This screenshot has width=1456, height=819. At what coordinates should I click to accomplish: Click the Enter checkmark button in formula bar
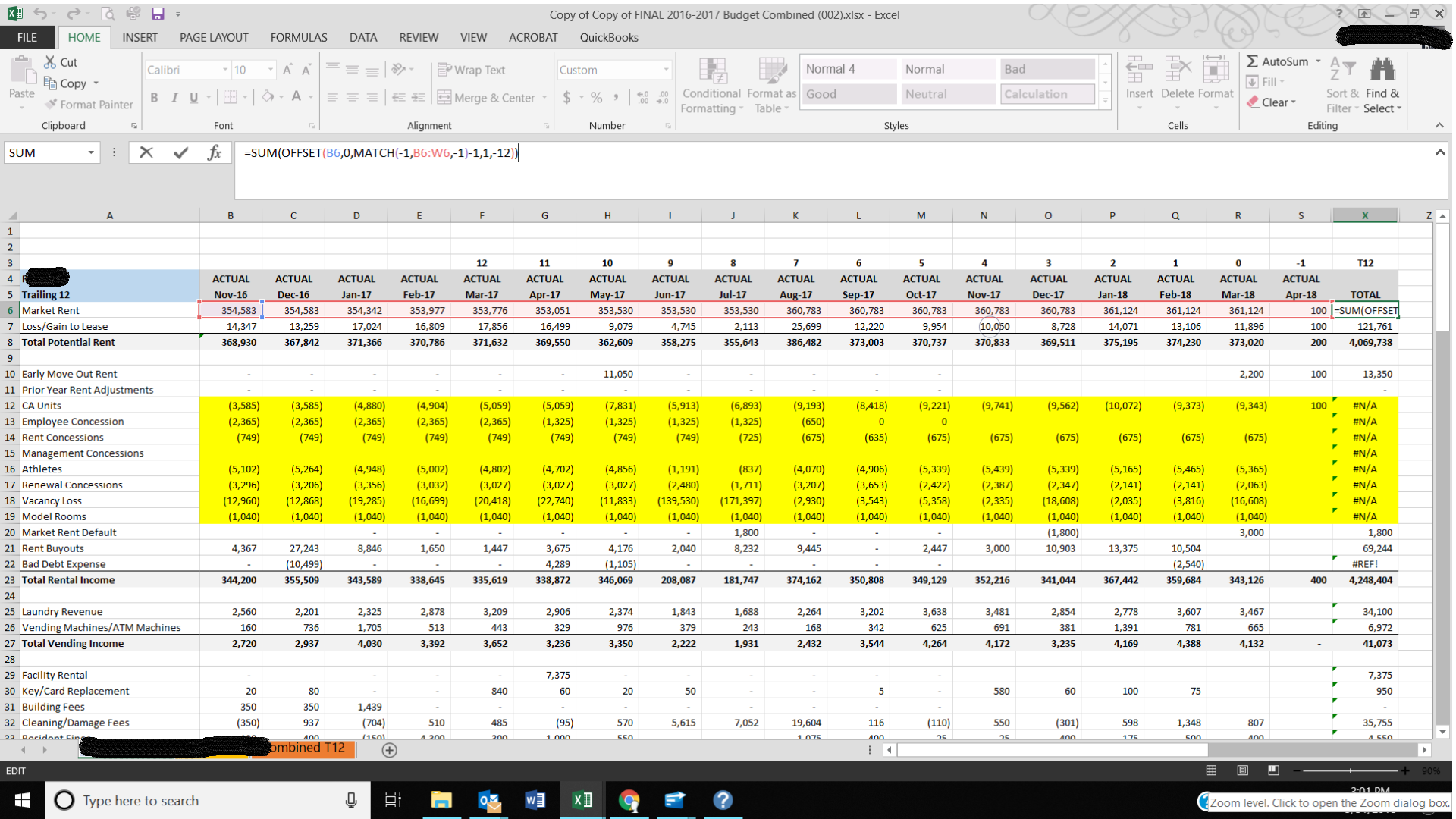pyautogui.click(x=179, y=153)
